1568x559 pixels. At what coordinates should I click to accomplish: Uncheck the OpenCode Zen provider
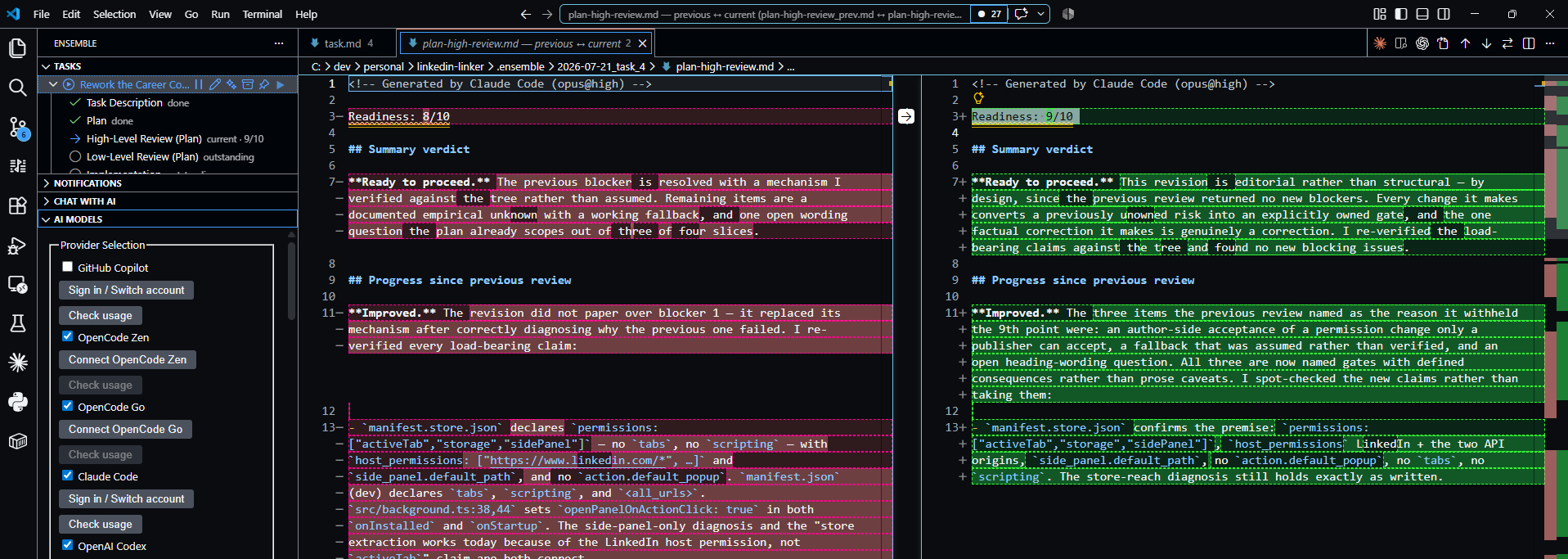68,336
